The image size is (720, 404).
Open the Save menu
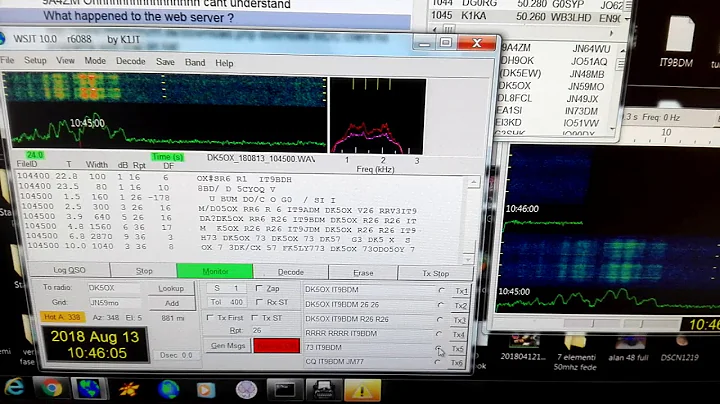(x=165, y=62)
